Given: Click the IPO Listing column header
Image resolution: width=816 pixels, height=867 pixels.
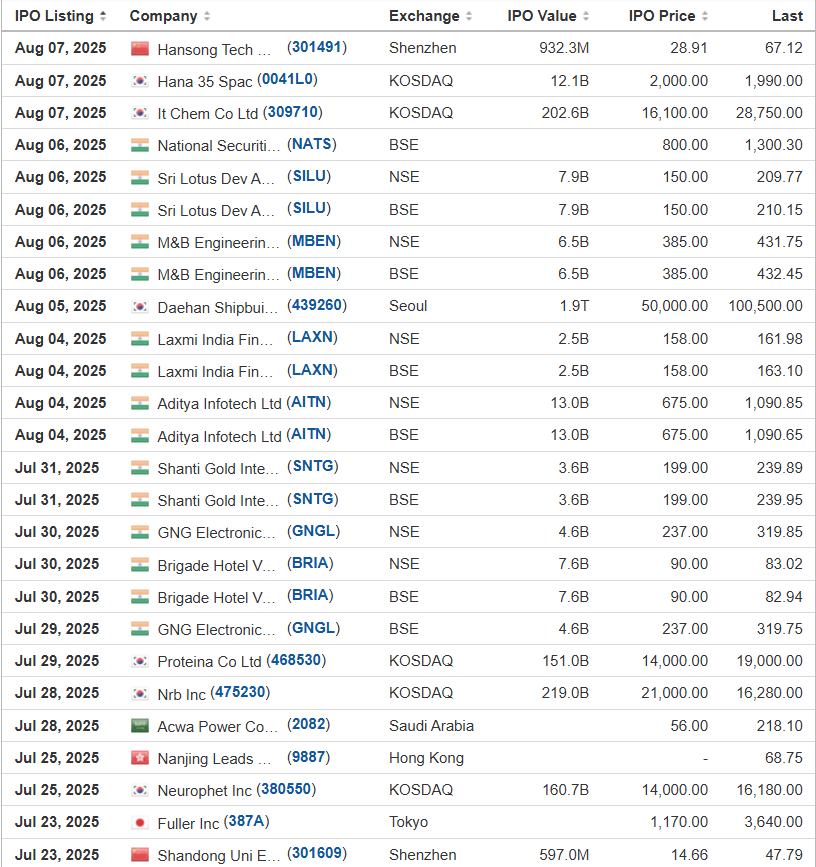Looking at the screenshot, I should click(54, 16).
